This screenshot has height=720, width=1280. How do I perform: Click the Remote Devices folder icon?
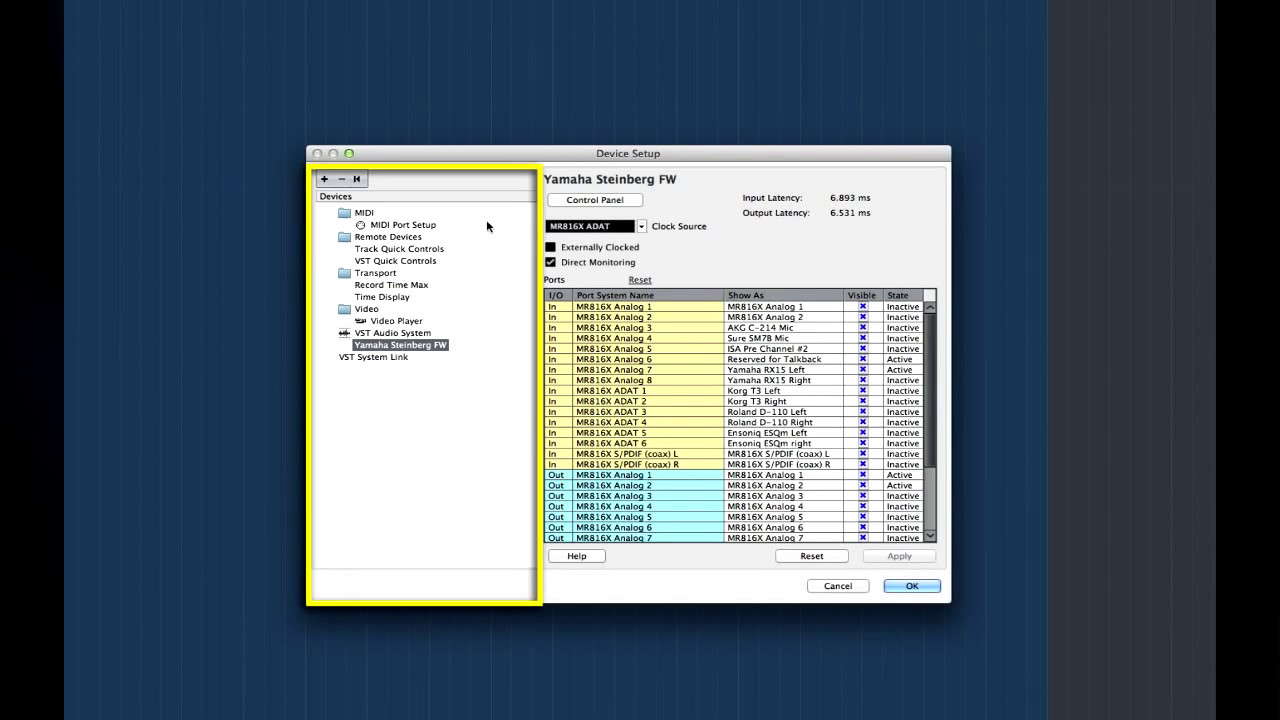click(344, 236)
